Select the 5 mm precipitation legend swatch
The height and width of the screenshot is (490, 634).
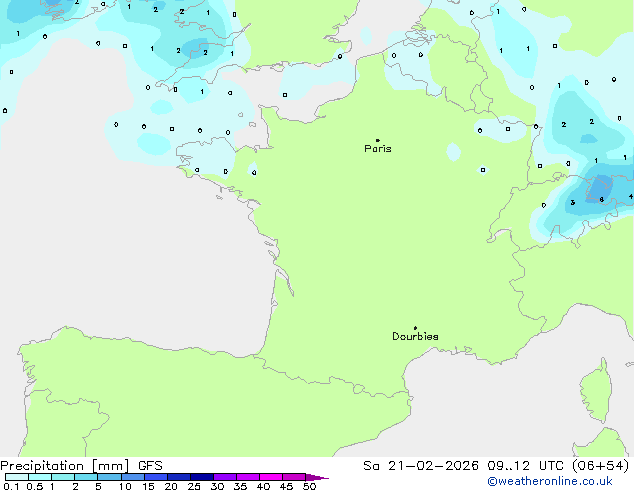pyautogui.click(x=109, y=477)
